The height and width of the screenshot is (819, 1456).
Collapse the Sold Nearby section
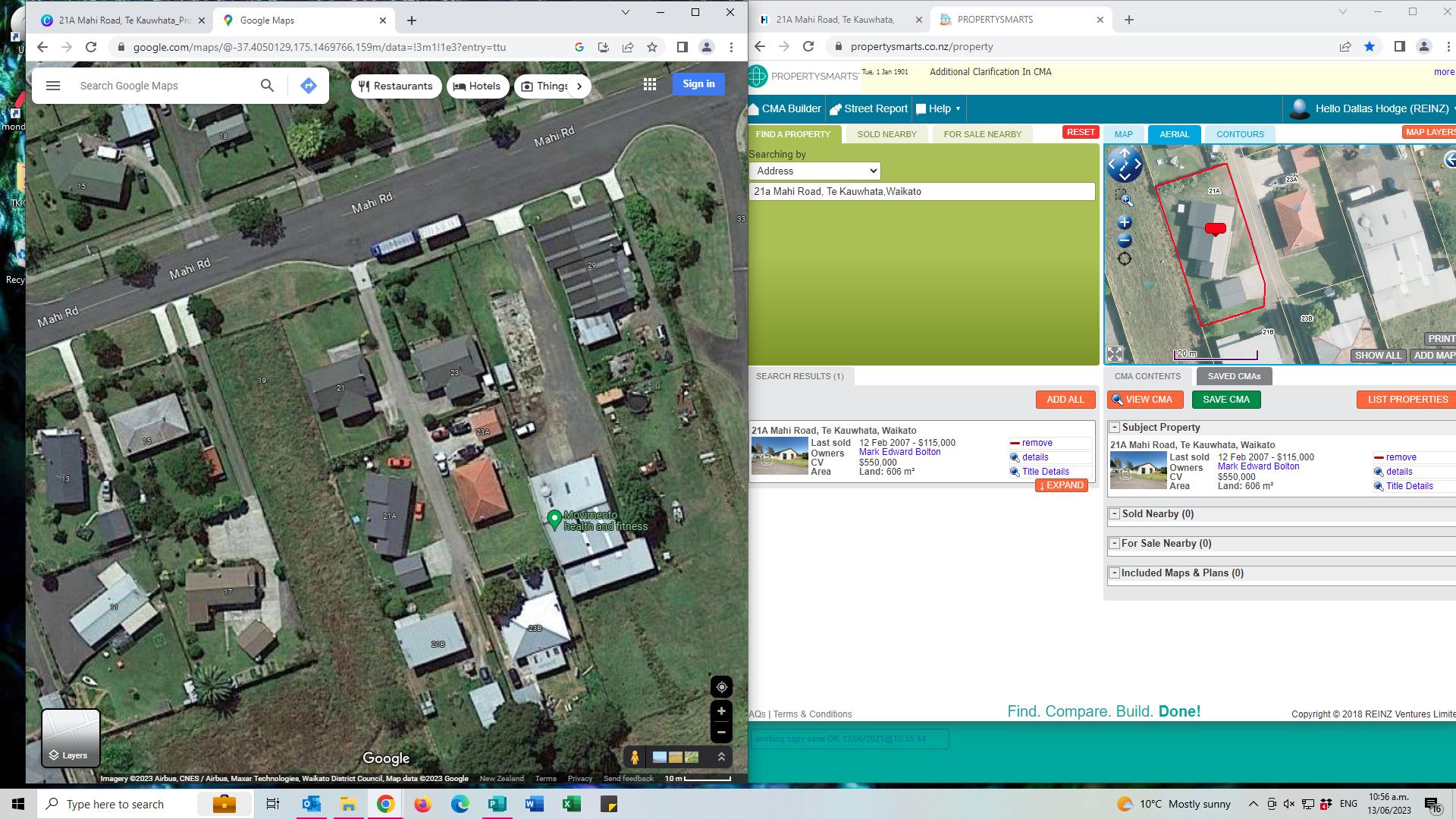tap(1114, 514)
